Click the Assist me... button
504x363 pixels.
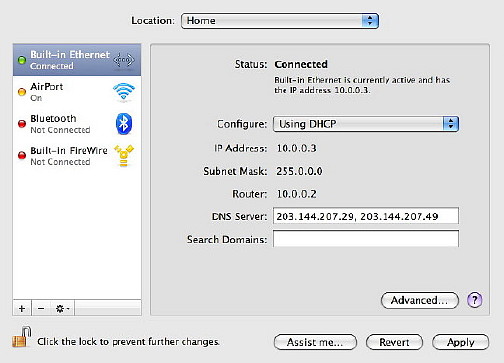[x=315, y=342]
